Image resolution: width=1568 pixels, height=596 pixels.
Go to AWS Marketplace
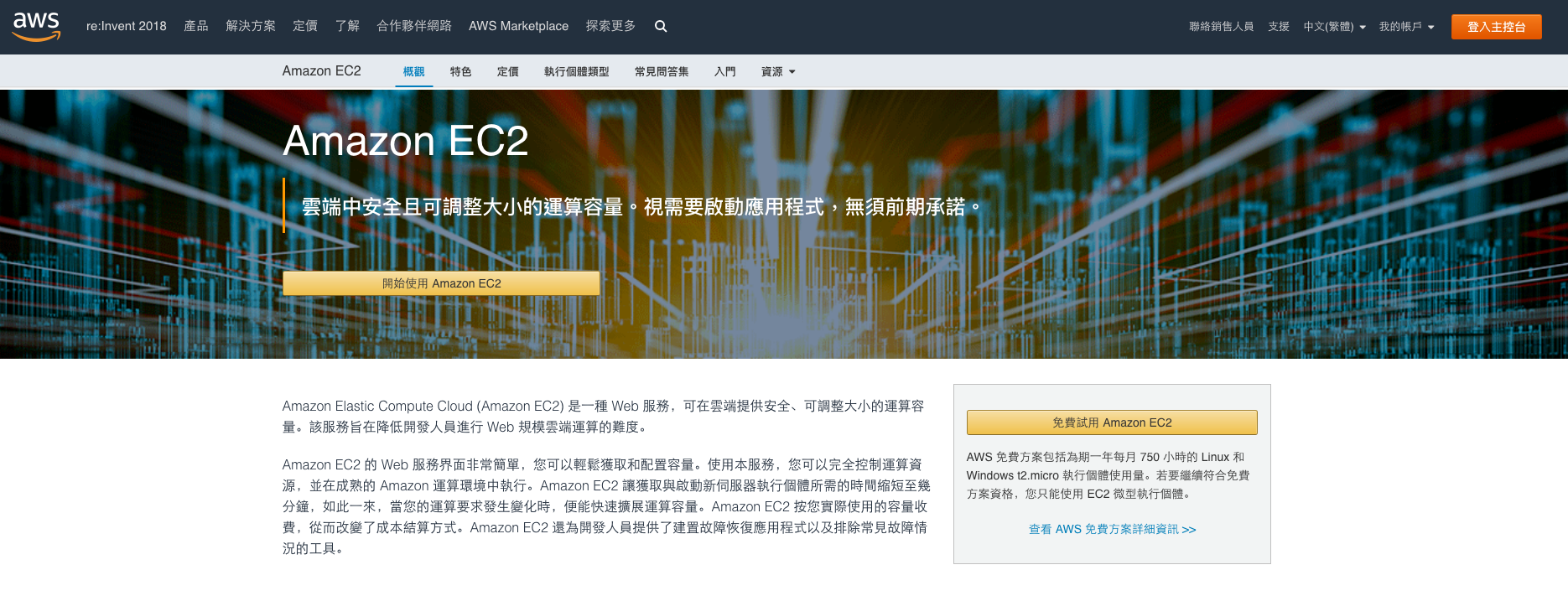tap(518, 26)
